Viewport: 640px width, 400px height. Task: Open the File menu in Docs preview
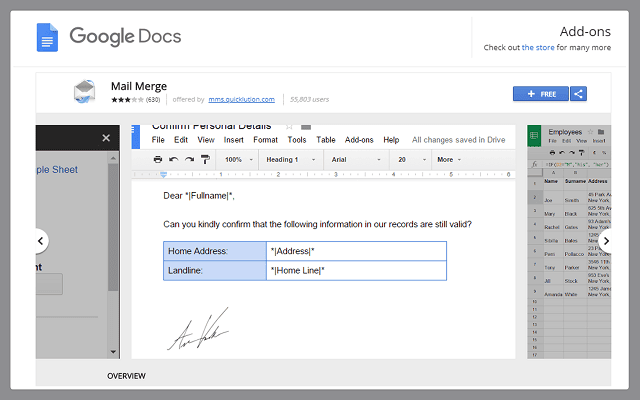(158, 140)
